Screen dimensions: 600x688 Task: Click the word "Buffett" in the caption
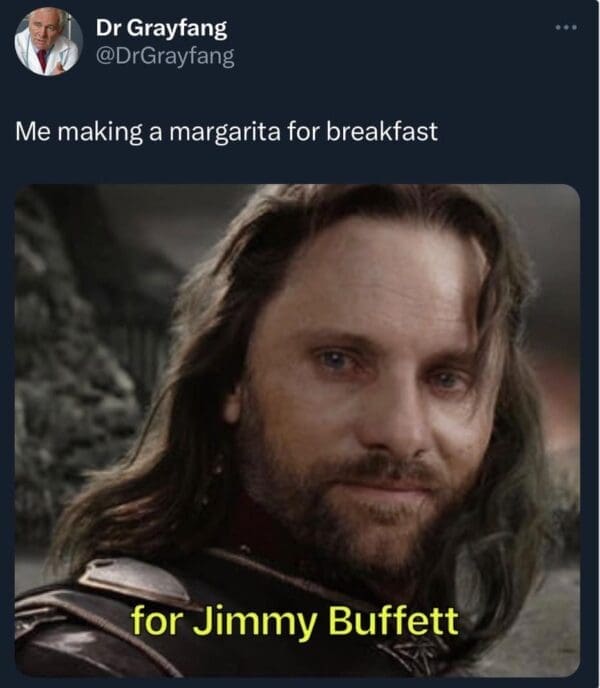[394, 620]
